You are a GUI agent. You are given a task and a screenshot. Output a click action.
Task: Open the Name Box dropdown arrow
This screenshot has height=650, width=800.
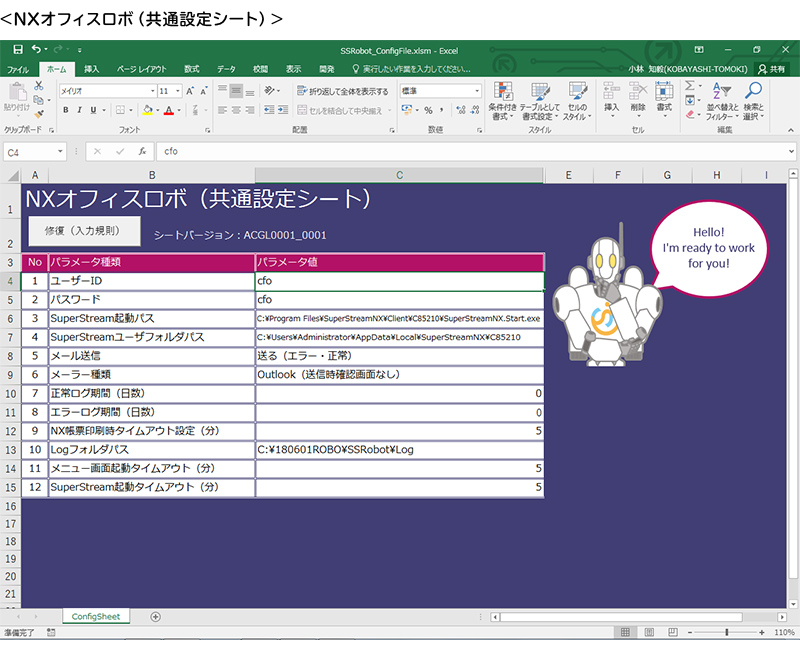coord(60,152)
